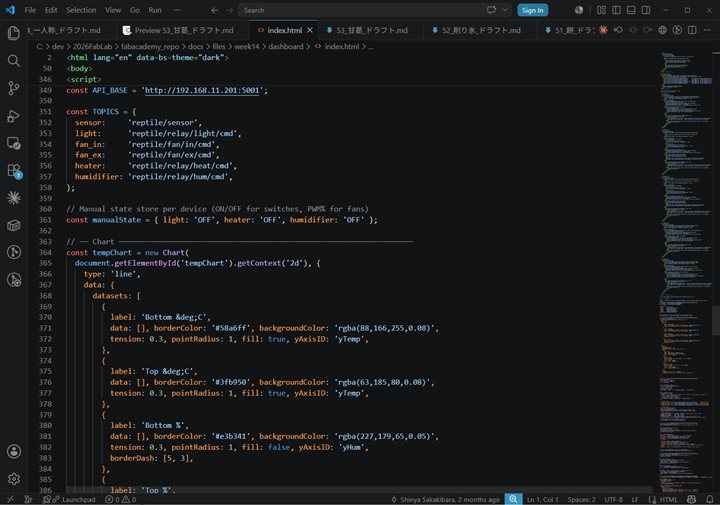This screenshot has width=720, height=505.
Task: Open the Extensions view with update badge
Action: (x=14, y=171)
